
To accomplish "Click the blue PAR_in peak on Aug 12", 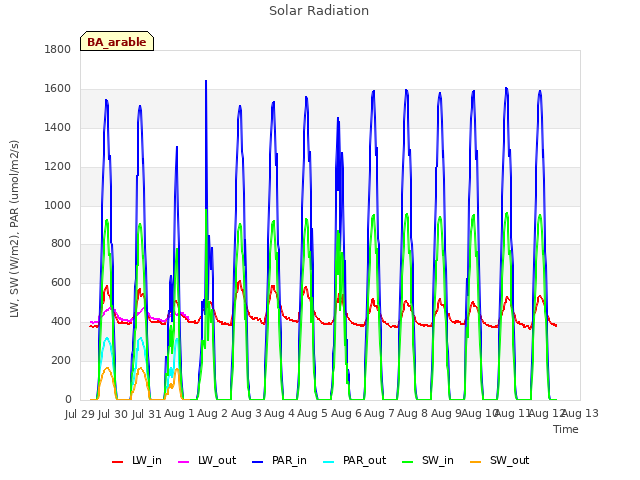I will pos(540,92).
